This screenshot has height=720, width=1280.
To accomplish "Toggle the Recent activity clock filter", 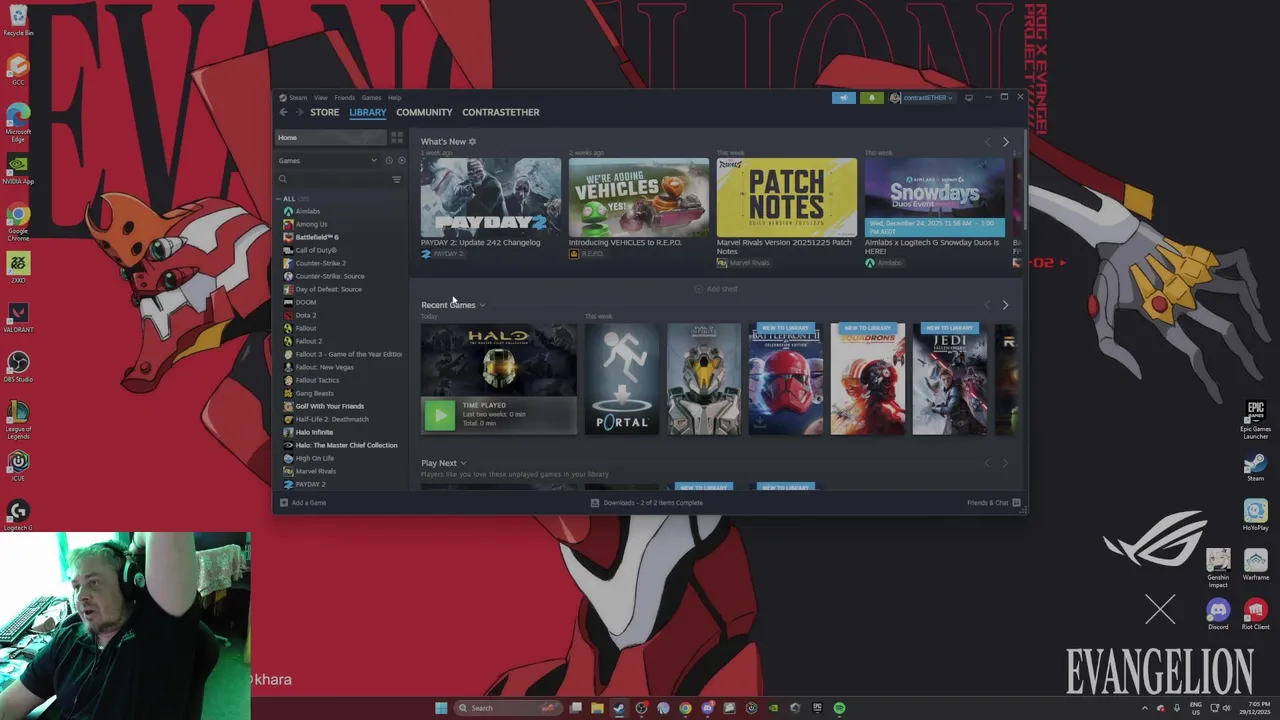I will tap(389, 161).
